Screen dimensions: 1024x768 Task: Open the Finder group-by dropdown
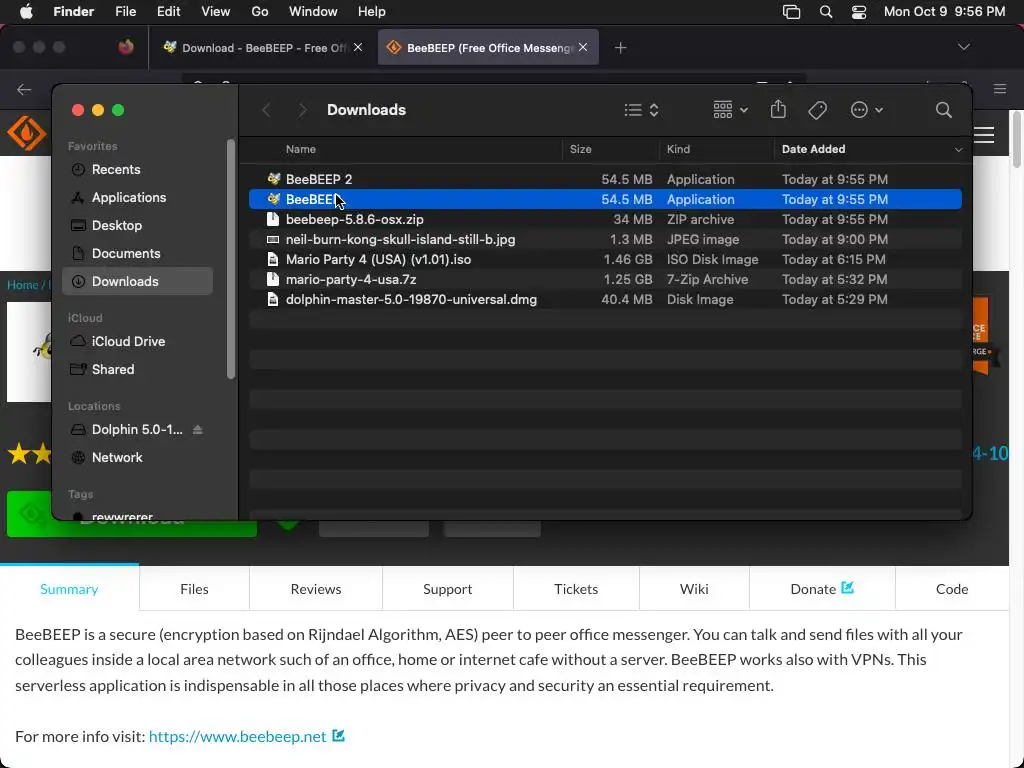coord(730,110)
